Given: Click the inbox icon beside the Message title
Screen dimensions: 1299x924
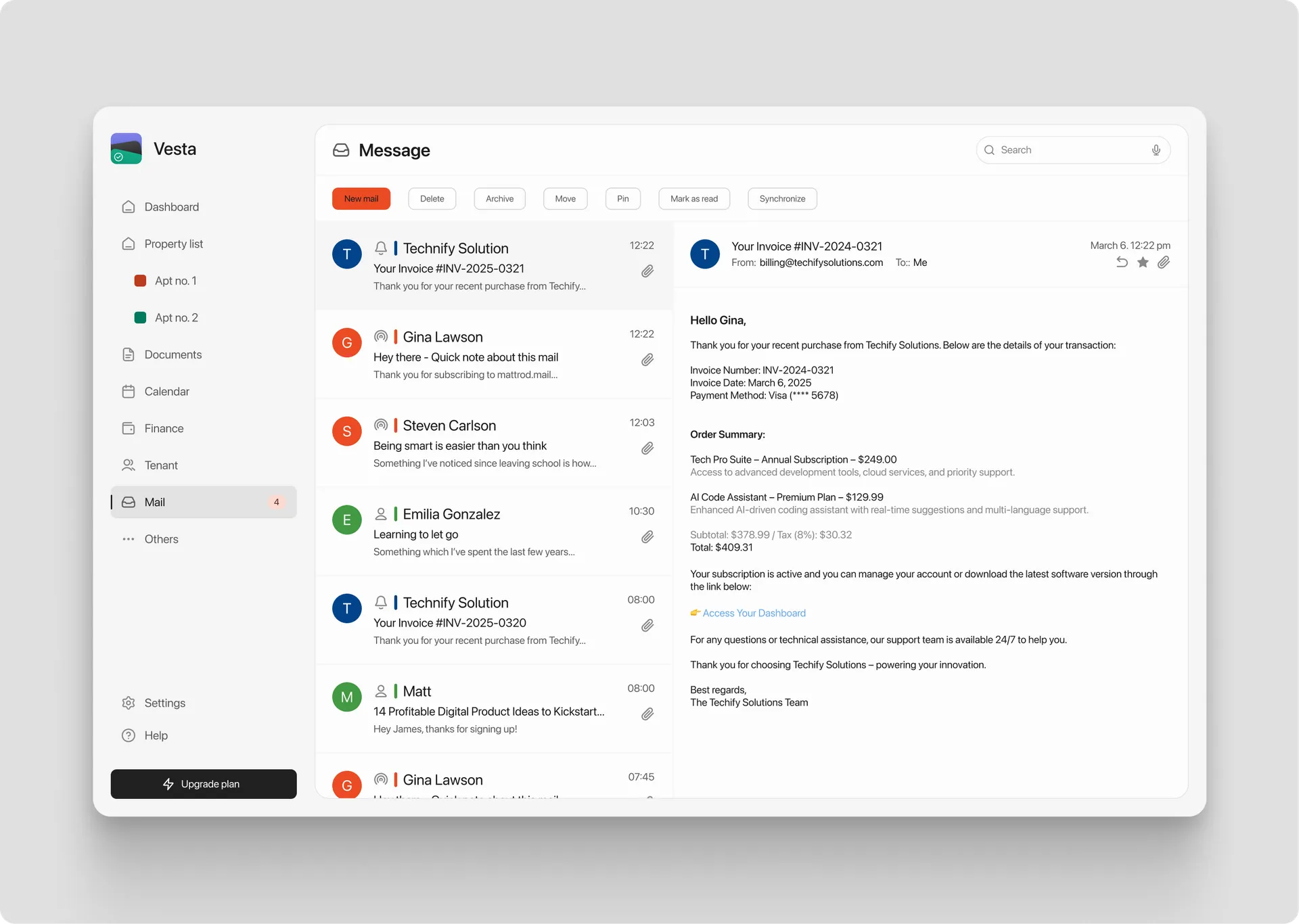Looking at the screenshot, I should [341, 150].
